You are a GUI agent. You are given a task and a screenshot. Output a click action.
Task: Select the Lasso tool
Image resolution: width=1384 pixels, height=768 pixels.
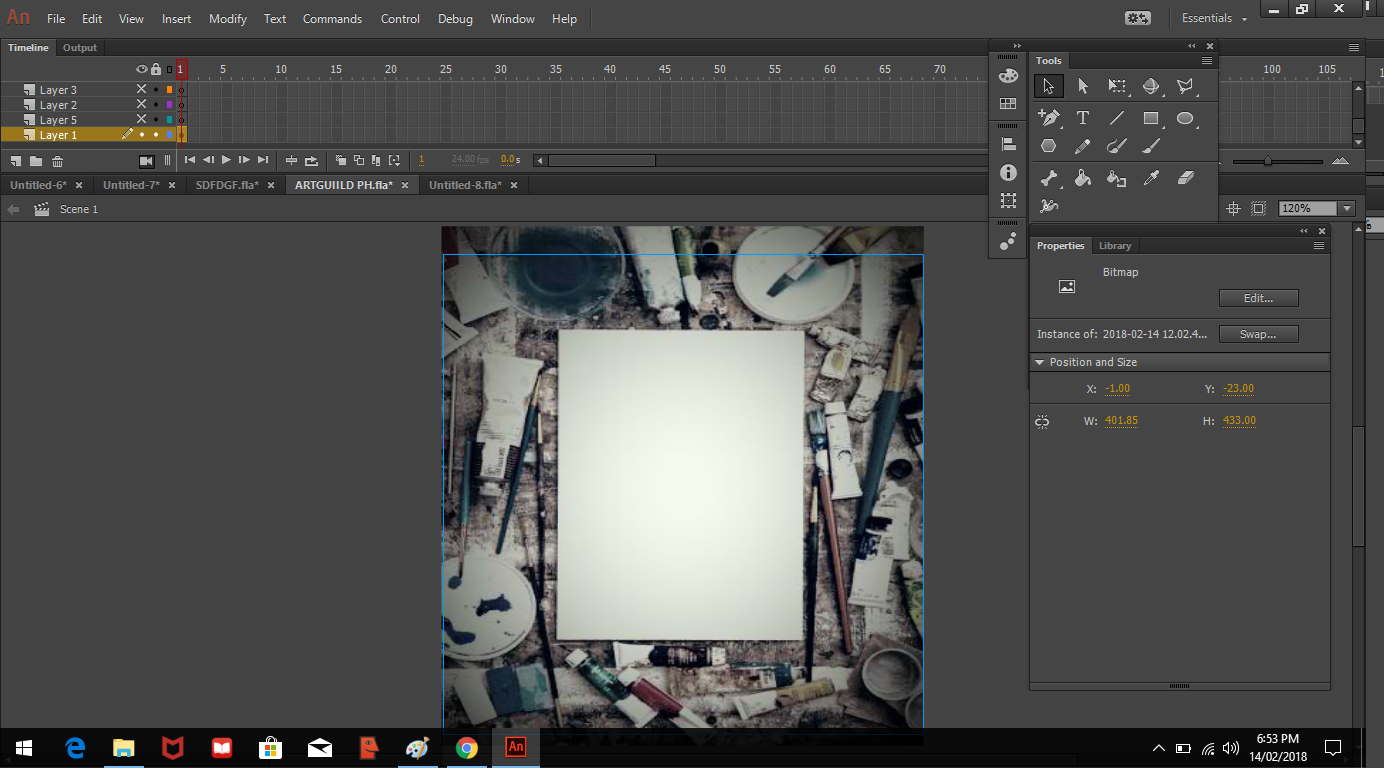(1185, 87)
